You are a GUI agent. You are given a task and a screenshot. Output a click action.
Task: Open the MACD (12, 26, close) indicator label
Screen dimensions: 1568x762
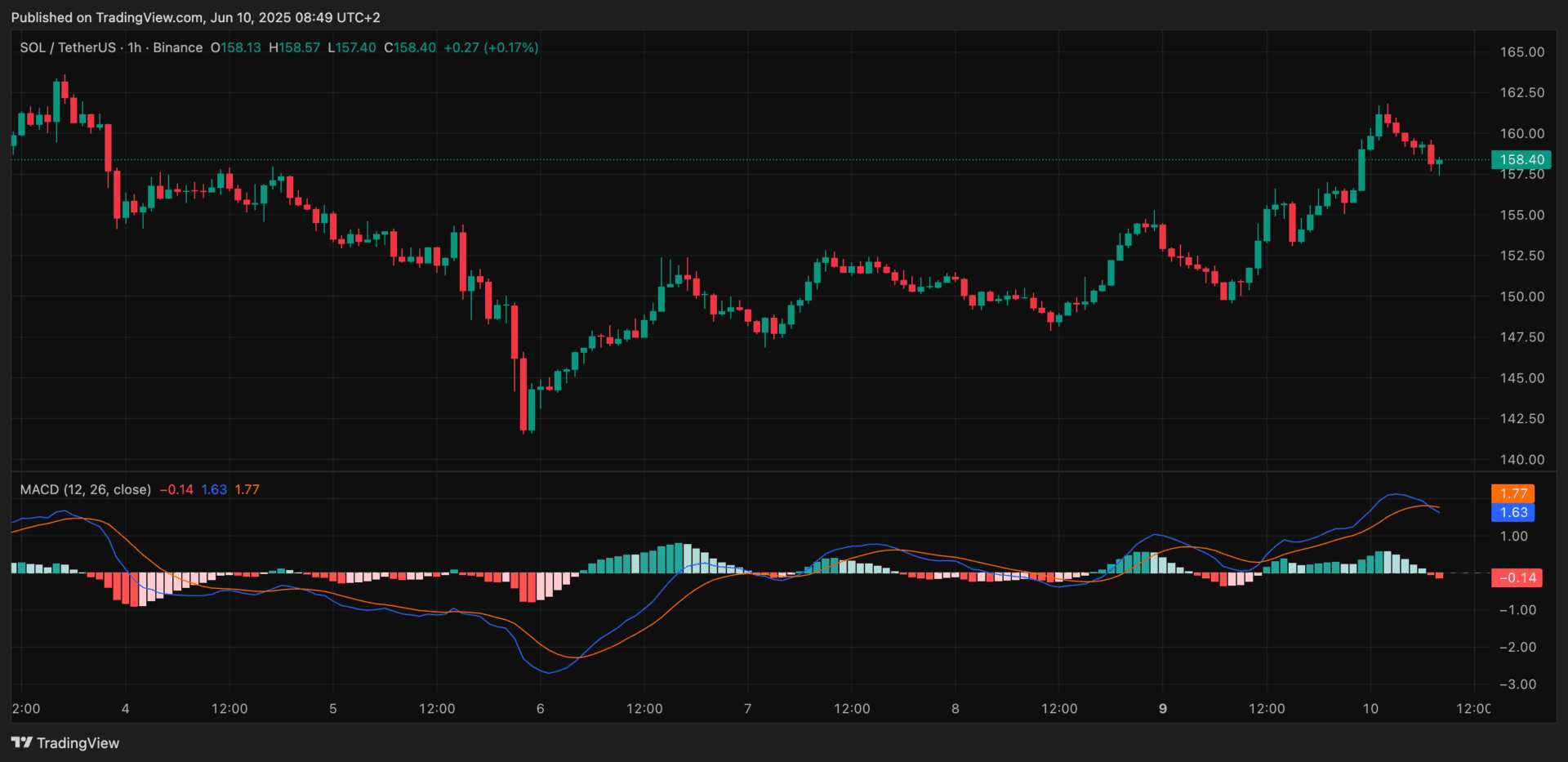[85, 489]
